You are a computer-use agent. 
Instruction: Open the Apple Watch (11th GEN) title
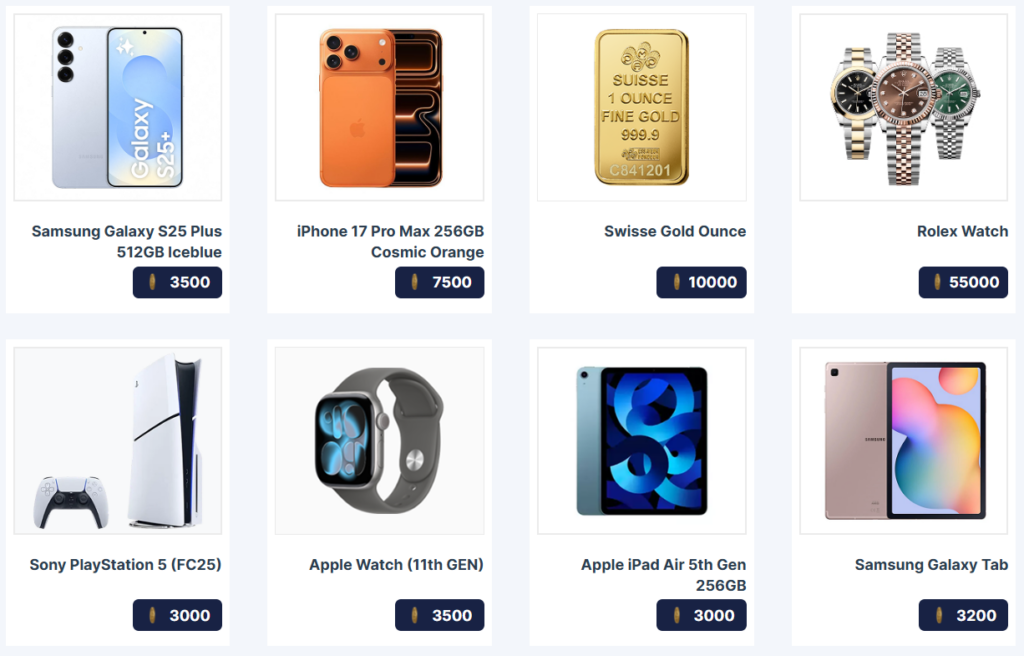[396, 565]
